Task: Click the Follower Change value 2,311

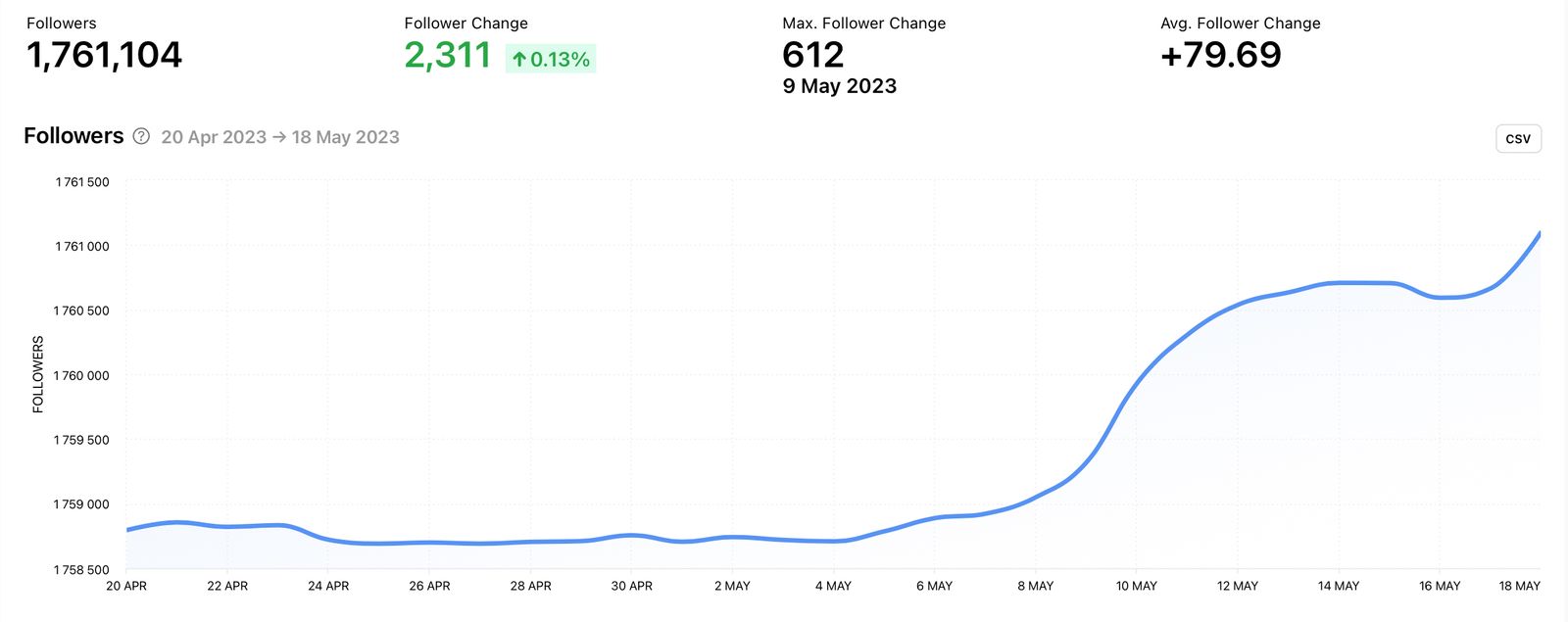Action: 448,56
